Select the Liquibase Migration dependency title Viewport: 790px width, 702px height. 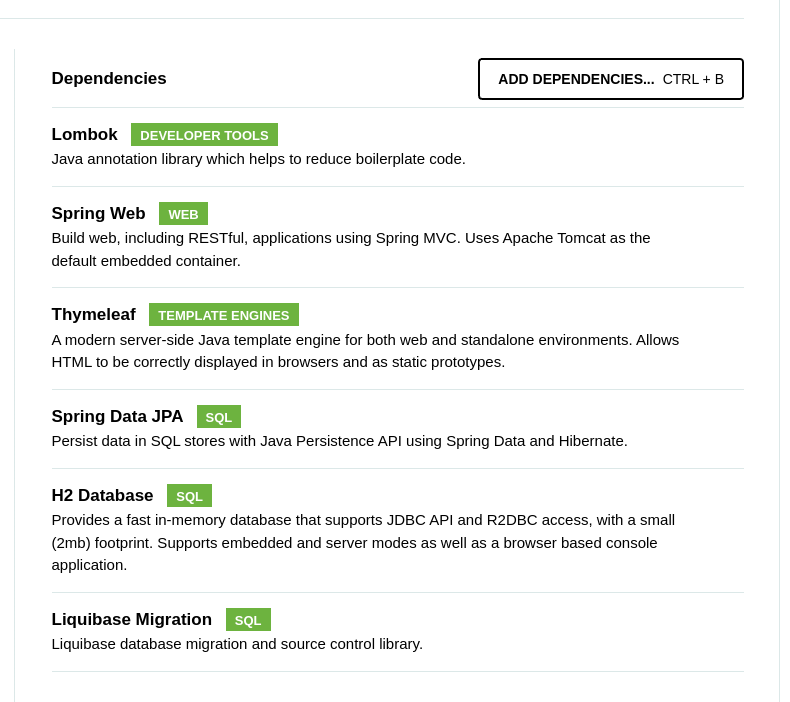tap(131, 620)
